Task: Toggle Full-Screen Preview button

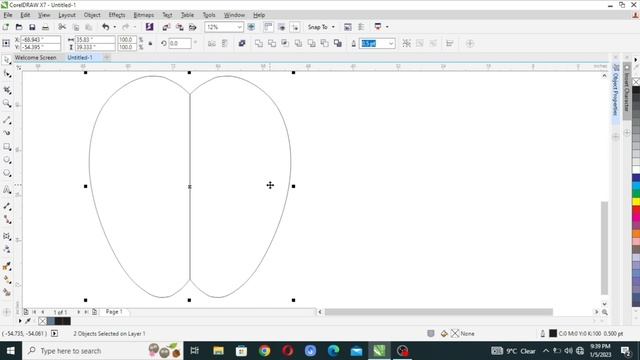Action: (251, 27)
